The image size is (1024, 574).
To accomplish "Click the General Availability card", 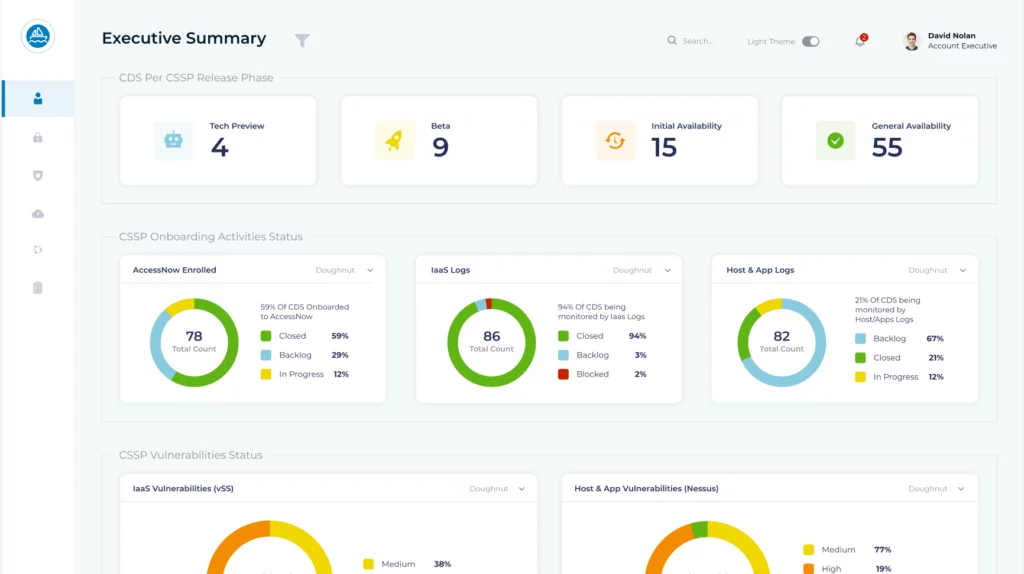I will point(879,141).
